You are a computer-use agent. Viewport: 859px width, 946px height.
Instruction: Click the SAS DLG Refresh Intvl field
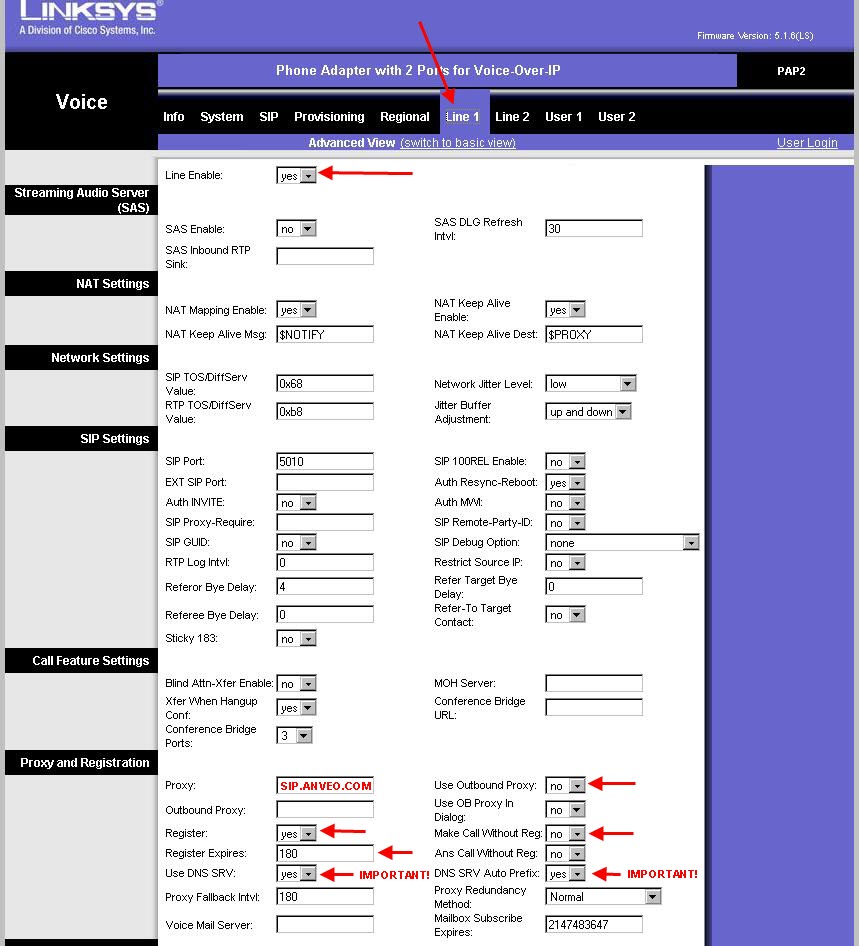594,229
